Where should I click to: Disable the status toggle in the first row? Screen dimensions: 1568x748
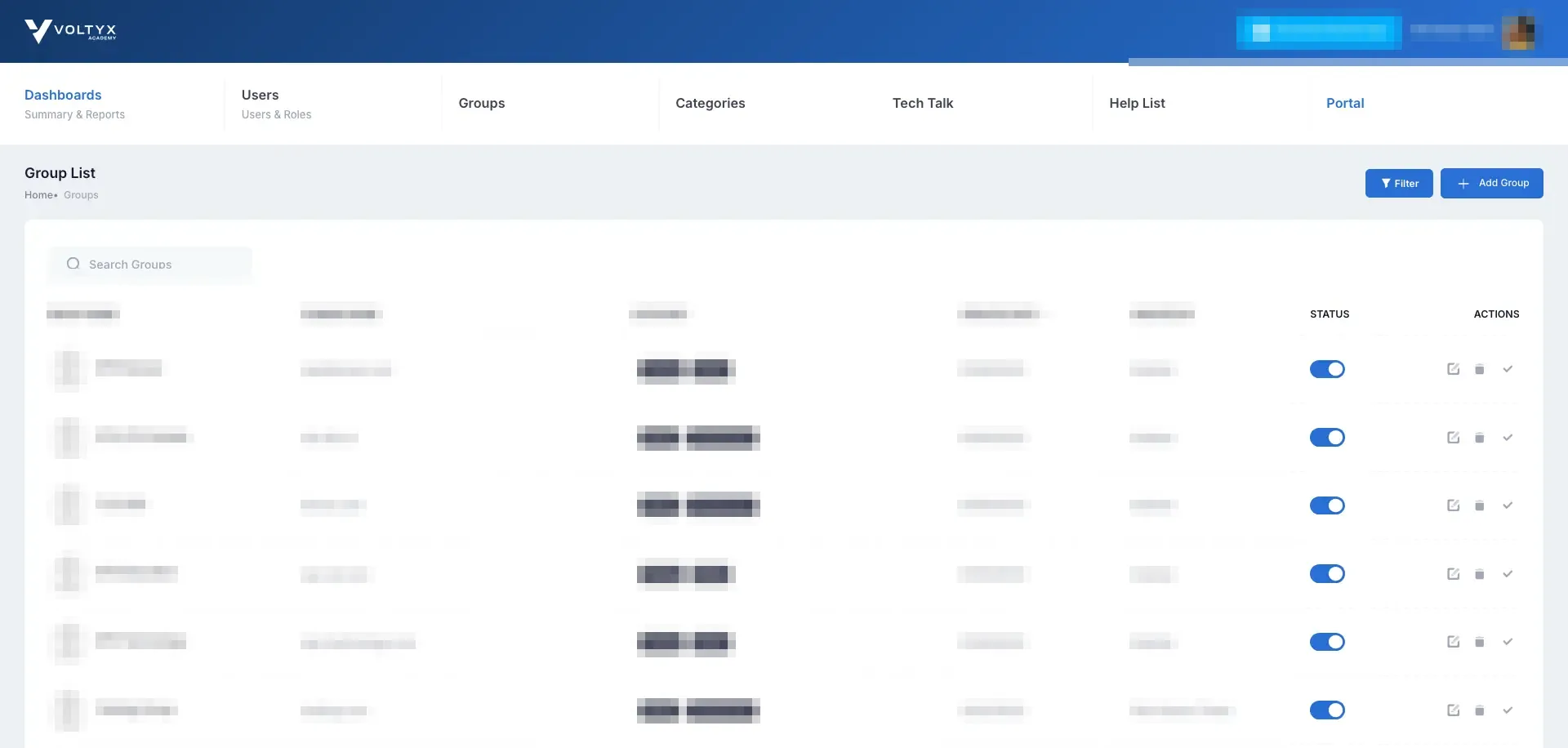1327,369
